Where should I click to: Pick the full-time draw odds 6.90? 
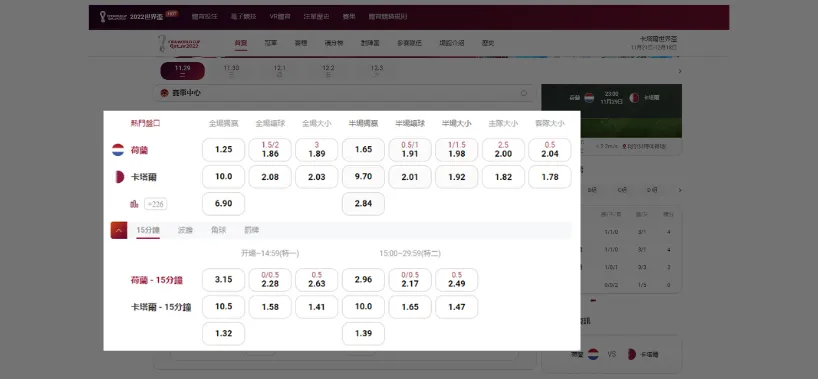pyautogui.click(x=223, y=204)
